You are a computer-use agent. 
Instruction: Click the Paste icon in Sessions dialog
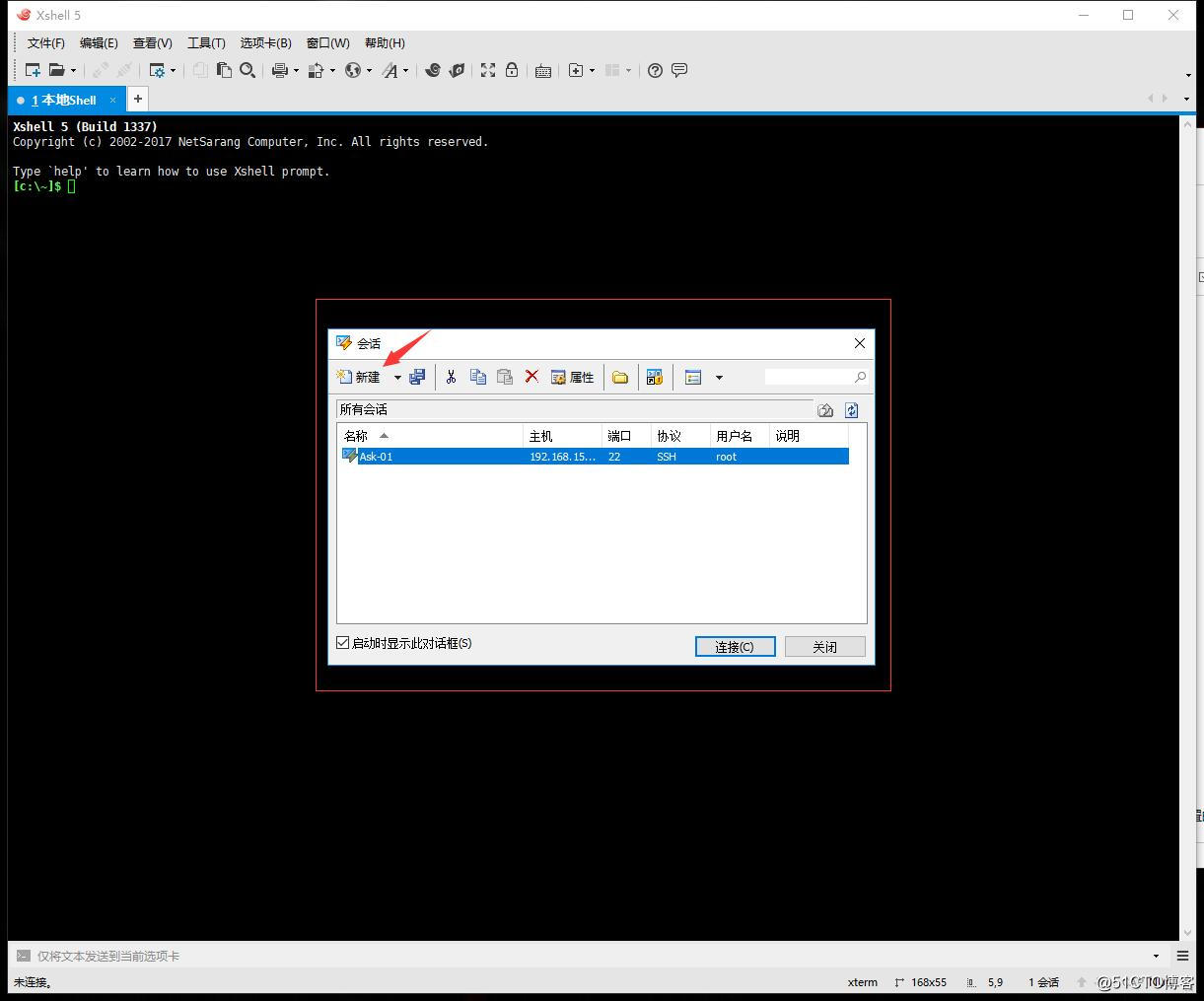[505, 377]
